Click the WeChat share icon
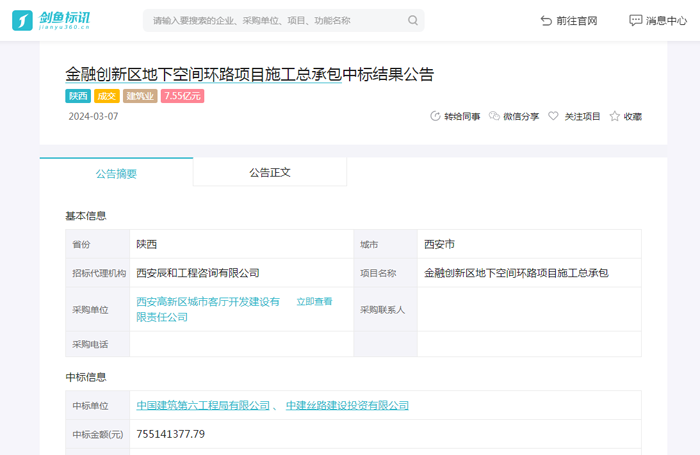The image size is (700, 455). (x=494, y=116)
